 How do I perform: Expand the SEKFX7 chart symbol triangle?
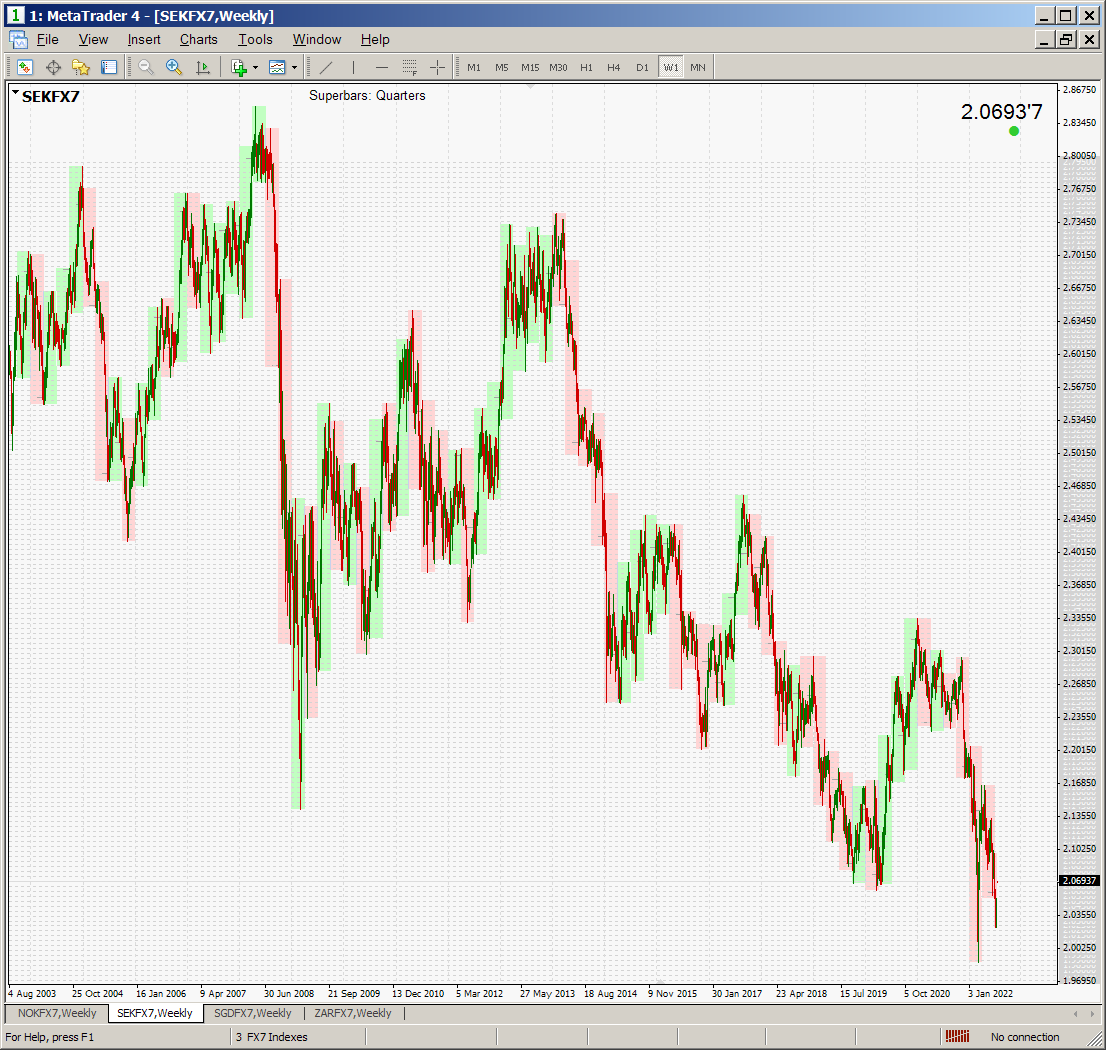16,92
